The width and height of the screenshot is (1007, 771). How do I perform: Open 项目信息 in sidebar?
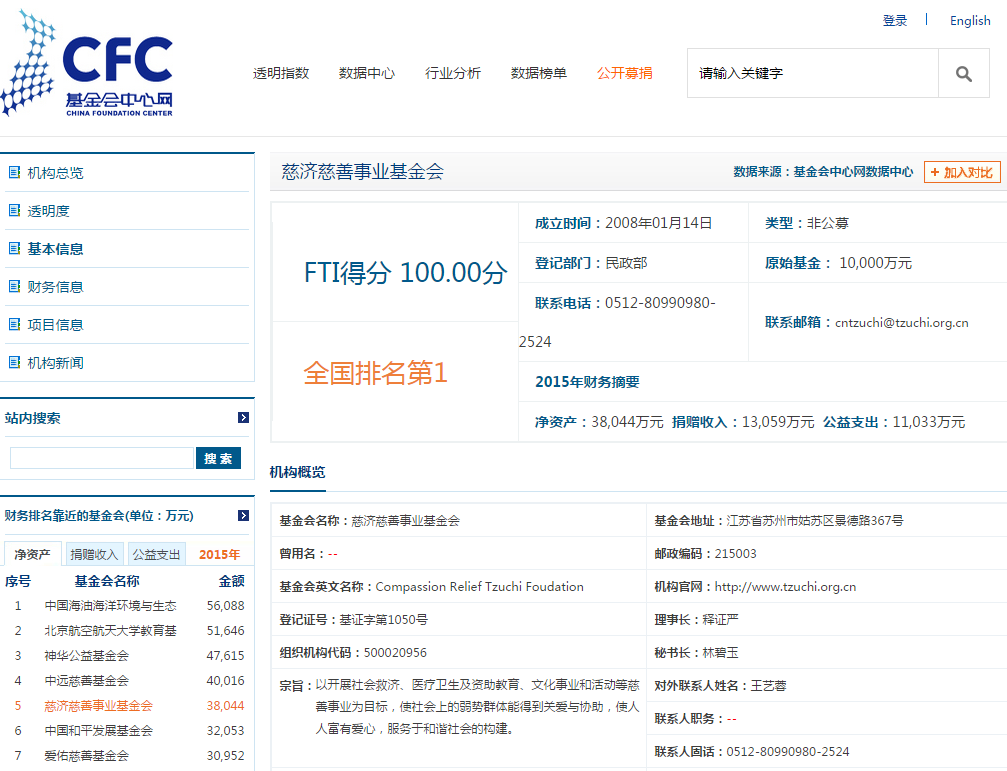(55, 324)
